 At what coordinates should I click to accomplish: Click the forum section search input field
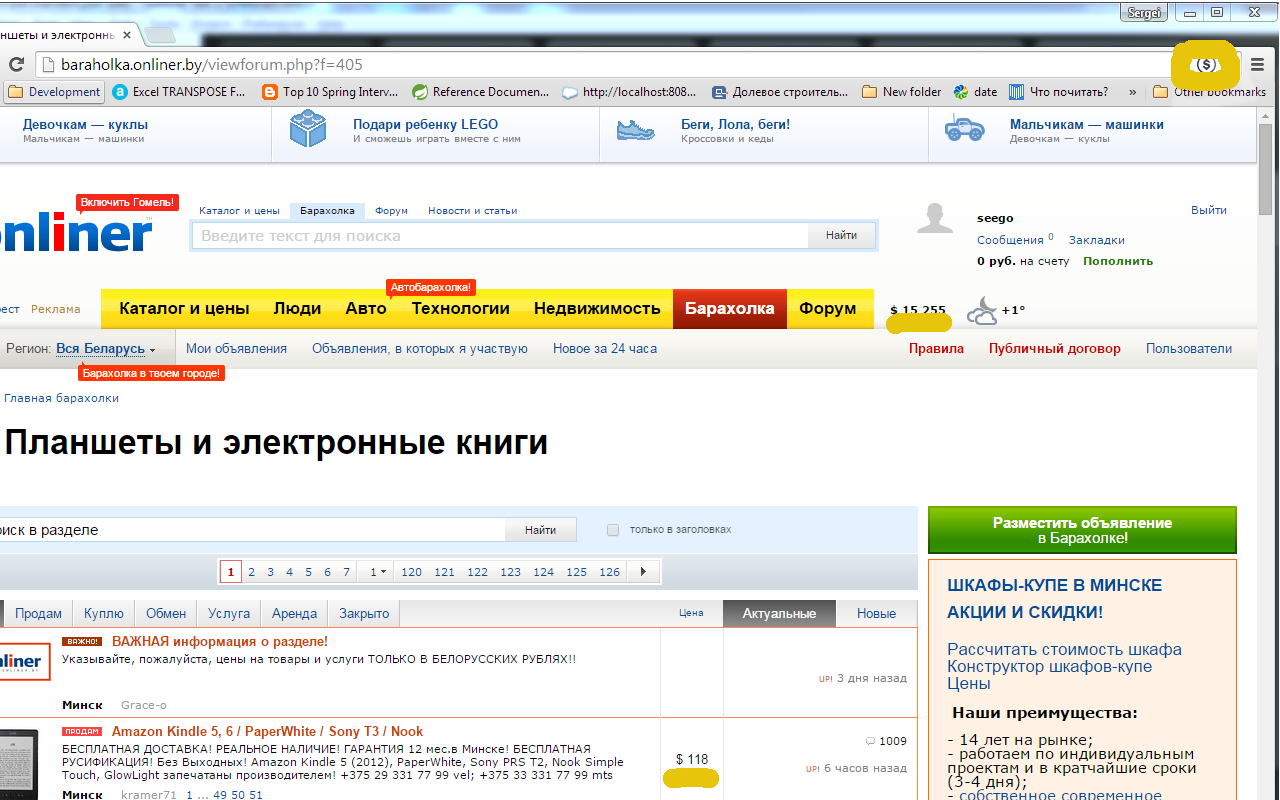tap(250, 529)
